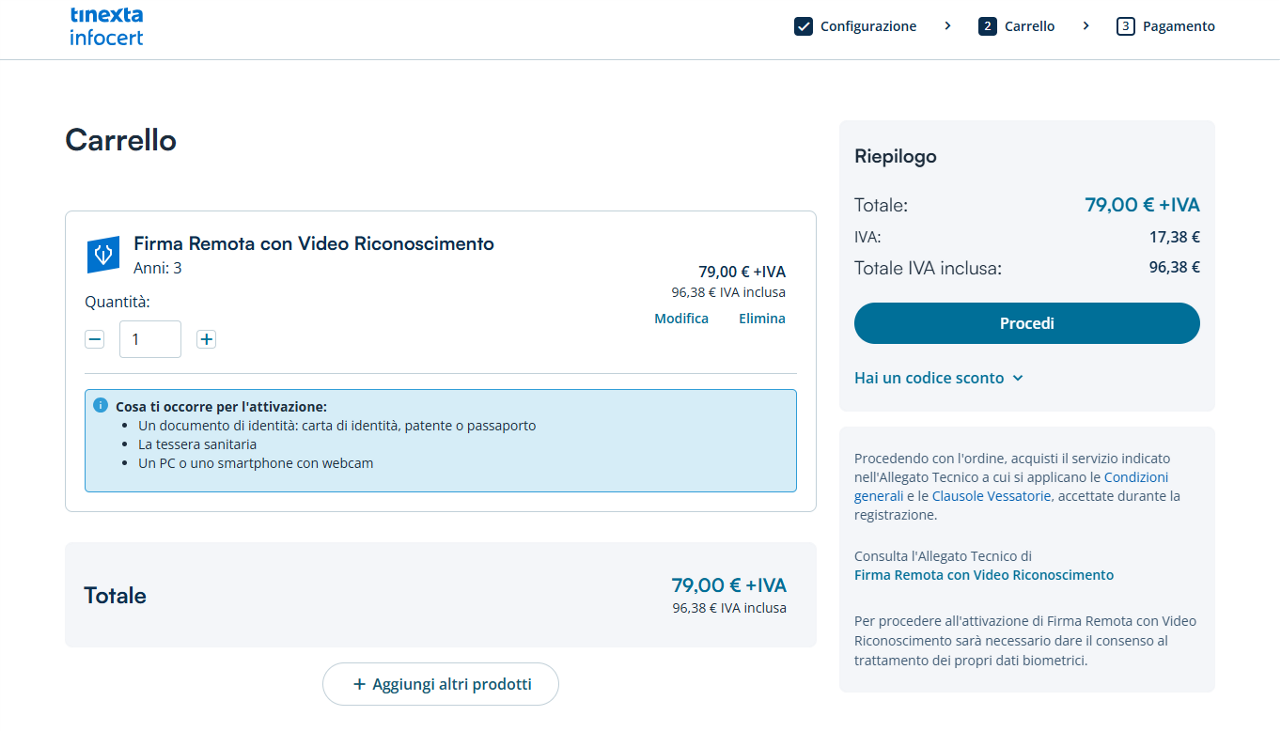Click the chevron after Configurazione
Image resolution: width=1280 pixels, height=731 pixels.
pyautogui.click(x=947, y=26)
